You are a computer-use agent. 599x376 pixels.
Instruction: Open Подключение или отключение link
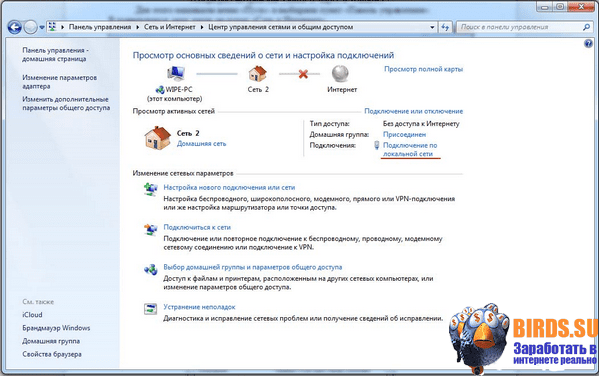[x=413, y=111]
